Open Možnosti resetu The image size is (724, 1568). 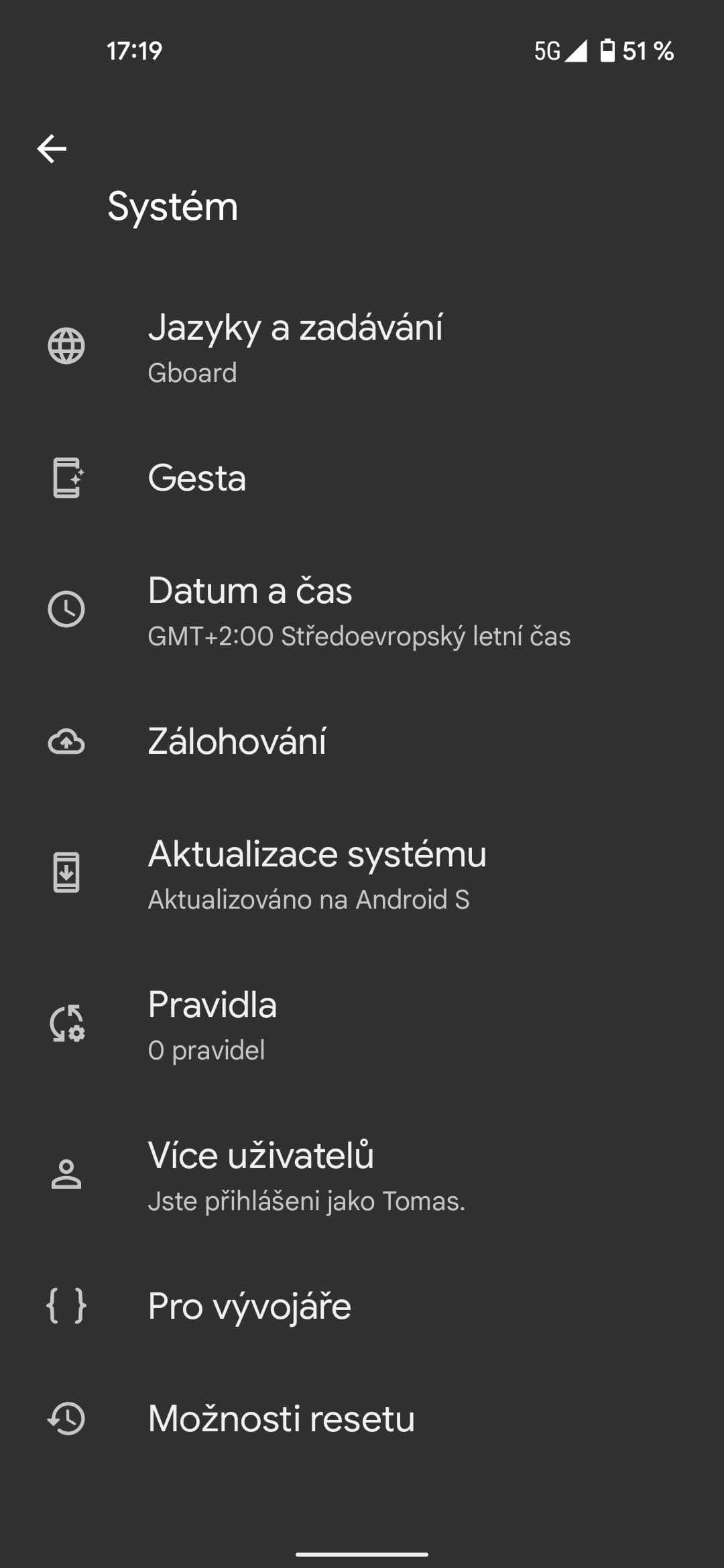tap(282, 1419)
